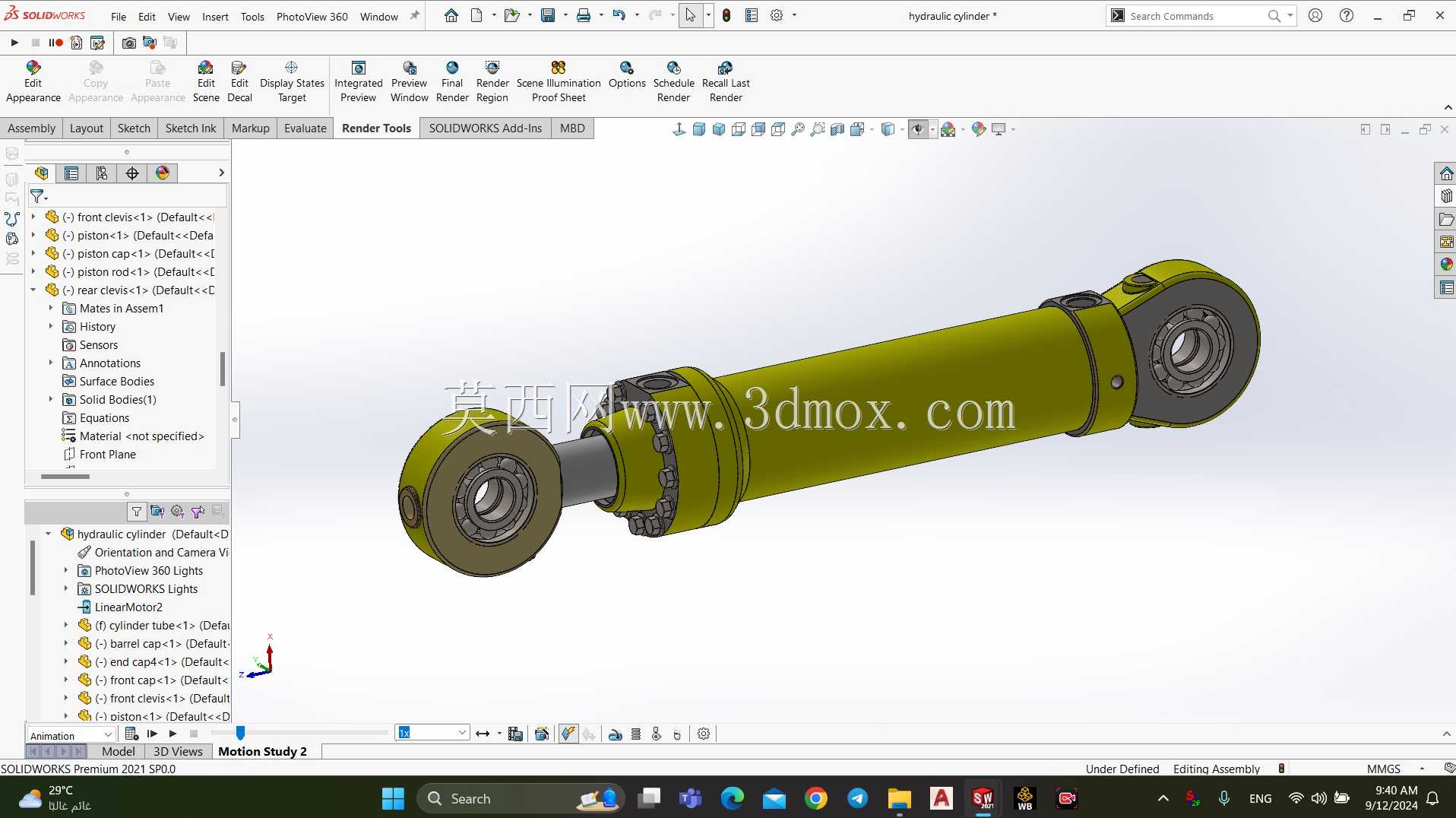
Task: Open Hide/Show Items dropdown arrow
Action: (x=932, y=130)
